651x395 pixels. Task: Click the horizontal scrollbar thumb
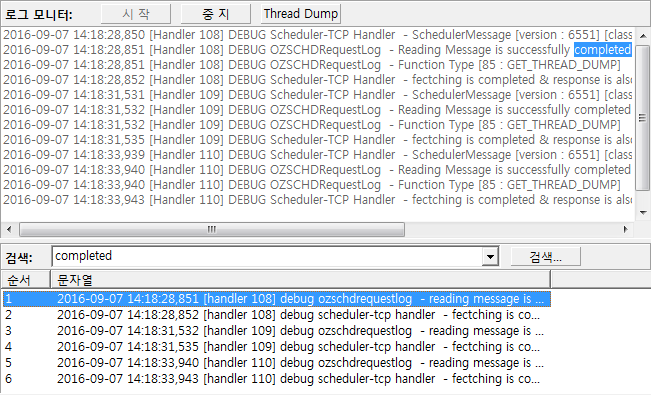pos(212,229)
